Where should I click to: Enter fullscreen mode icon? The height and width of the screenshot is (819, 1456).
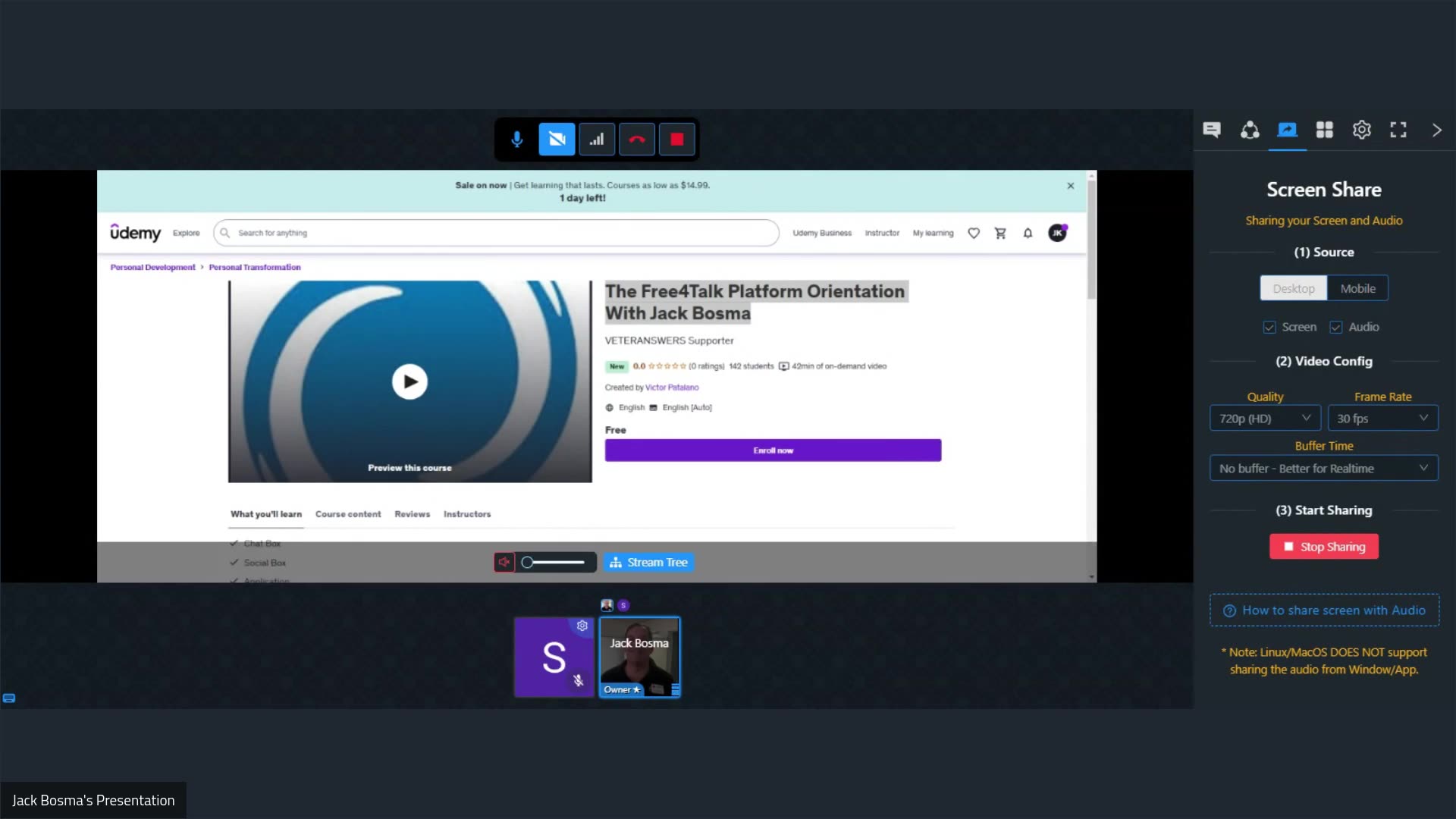pyautogui.click(x=1398, y=130)
